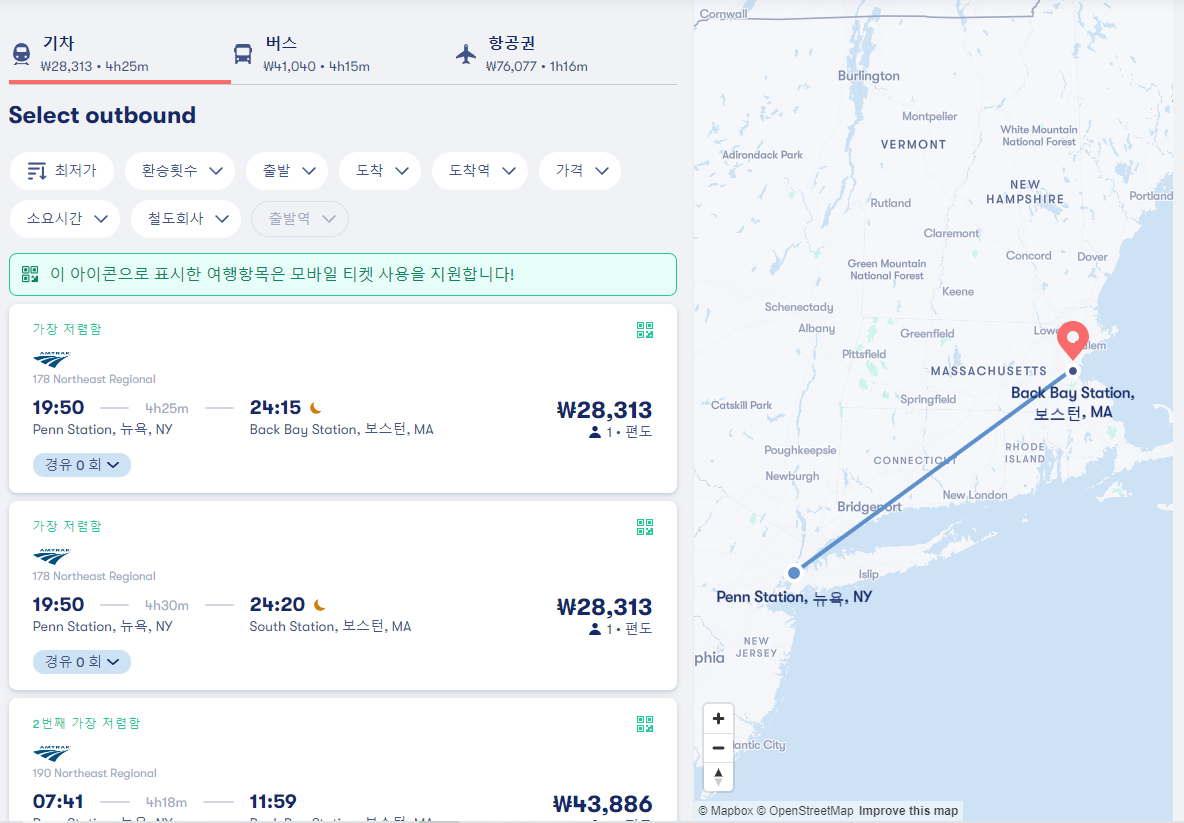
Task: Switch to the 기차 train tab
Action: 119,54
